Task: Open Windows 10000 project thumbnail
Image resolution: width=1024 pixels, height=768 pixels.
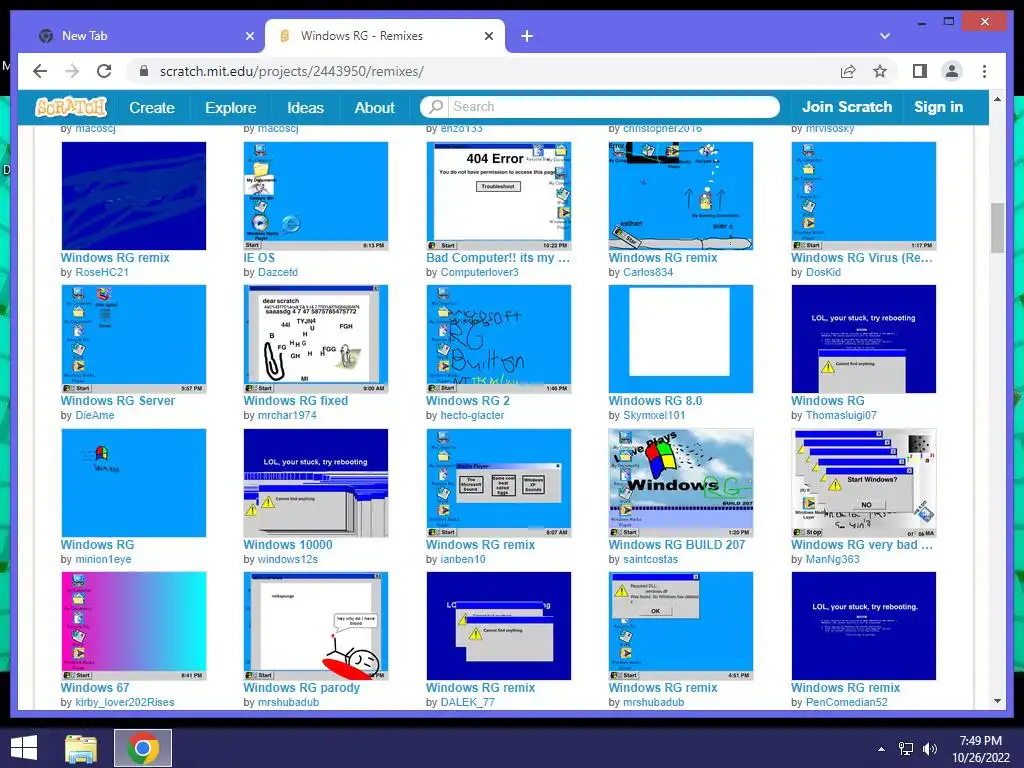Action: [315, 483]
